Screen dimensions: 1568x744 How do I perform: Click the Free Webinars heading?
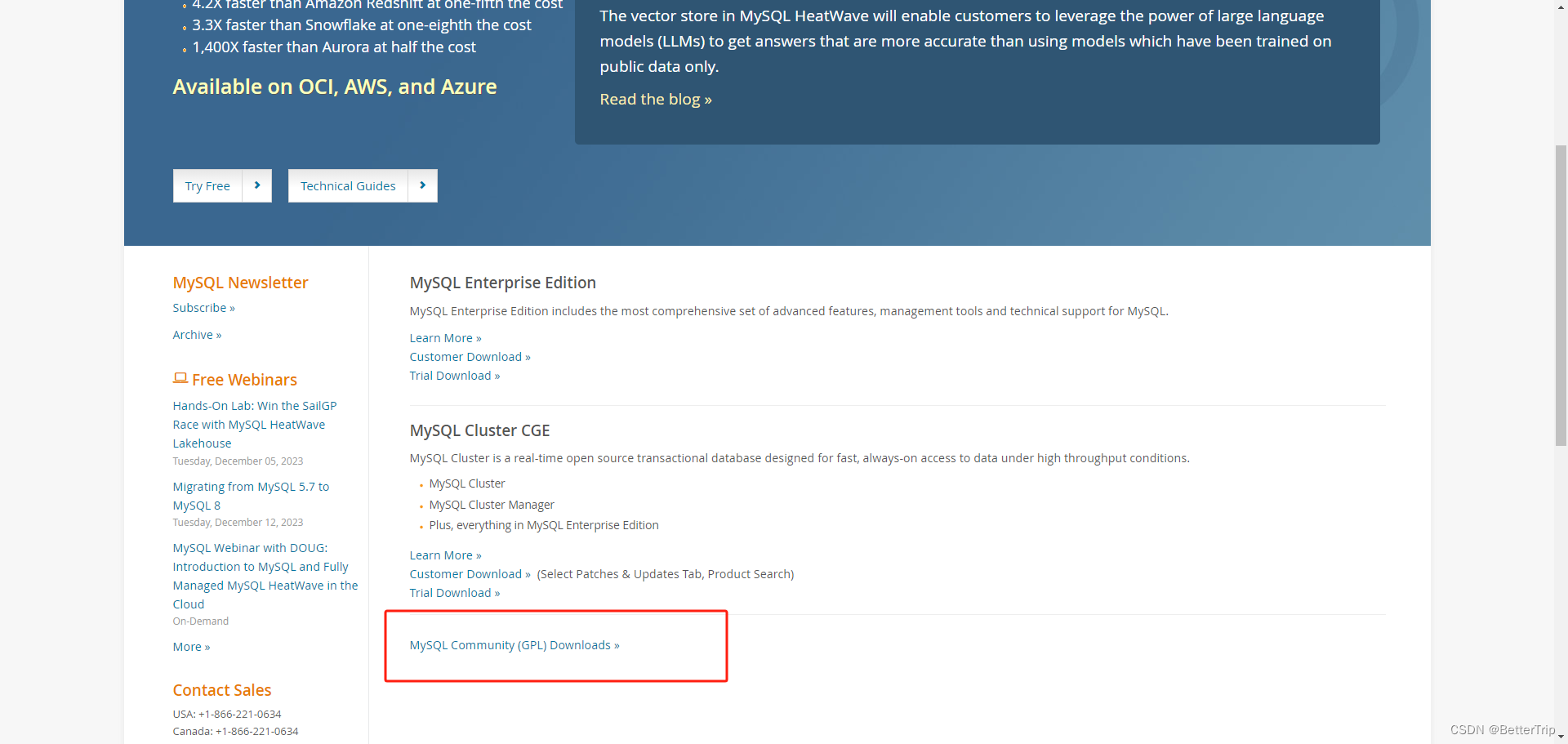tap(245, 380)
